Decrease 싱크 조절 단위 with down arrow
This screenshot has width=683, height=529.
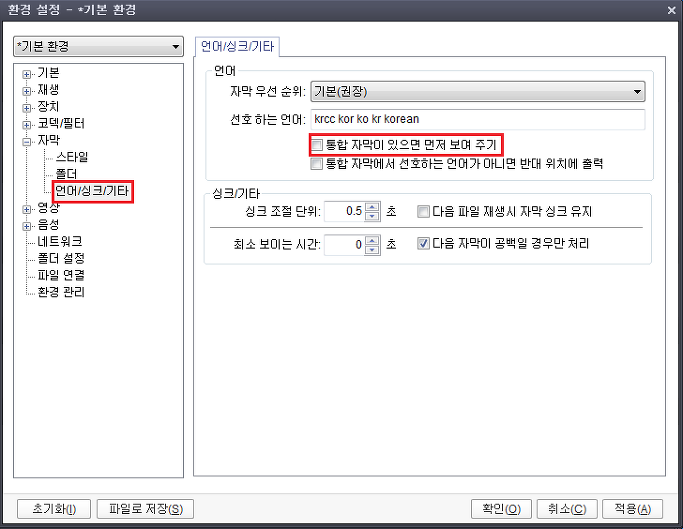pyautogui.click(x=372, y=217)
